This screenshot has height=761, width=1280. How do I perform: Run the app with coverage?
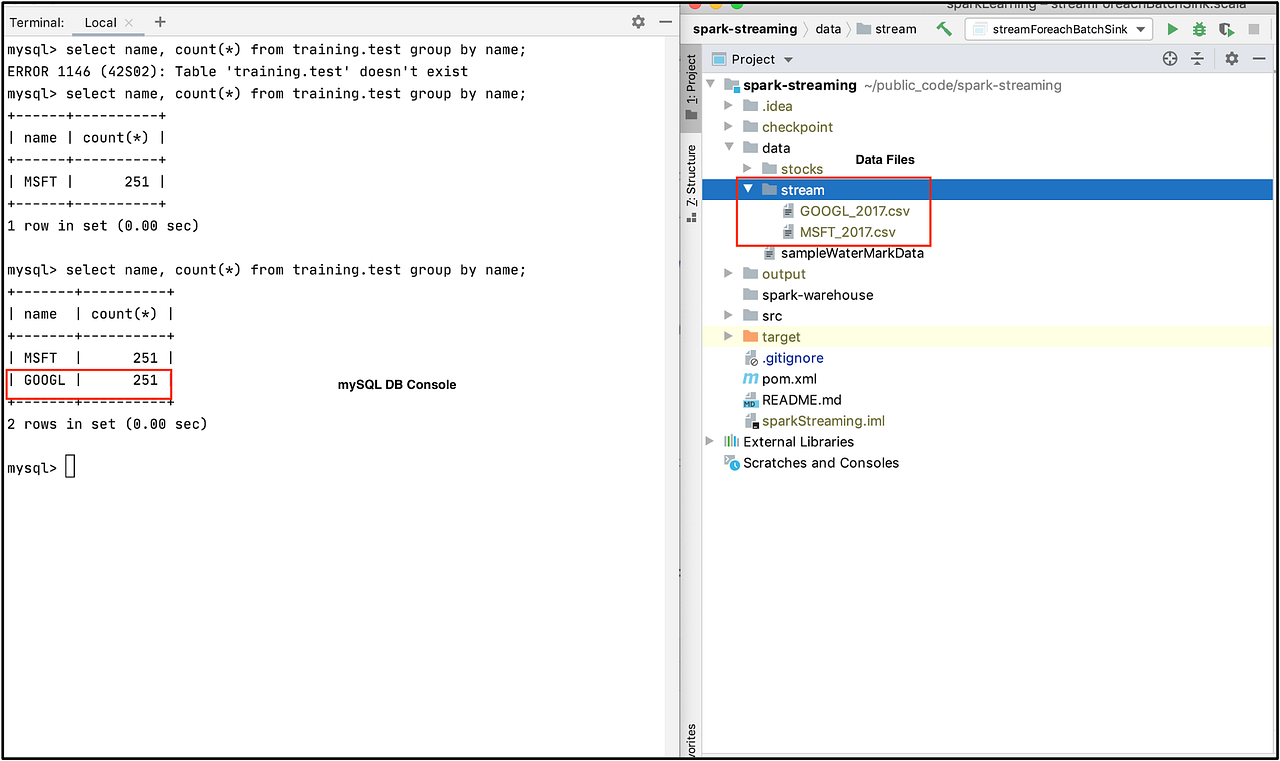point(1226,29)
